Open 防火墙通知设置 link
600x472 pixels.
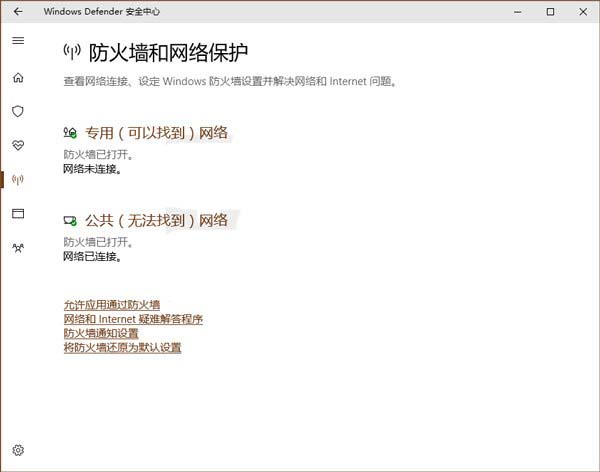click(x=101, y=333)
